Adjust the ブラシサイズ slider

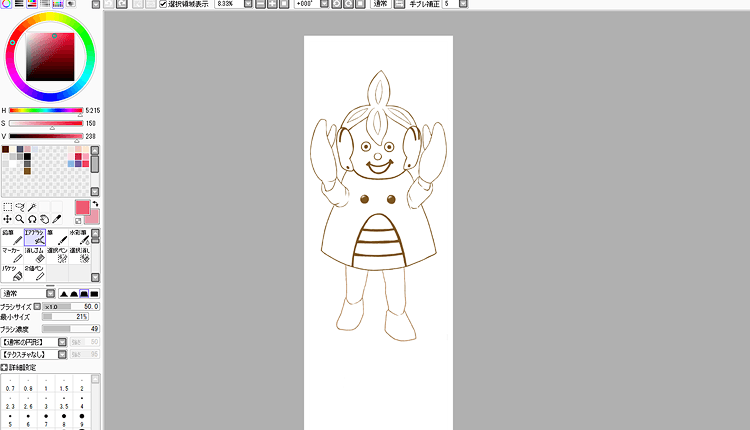pos(71,307)
